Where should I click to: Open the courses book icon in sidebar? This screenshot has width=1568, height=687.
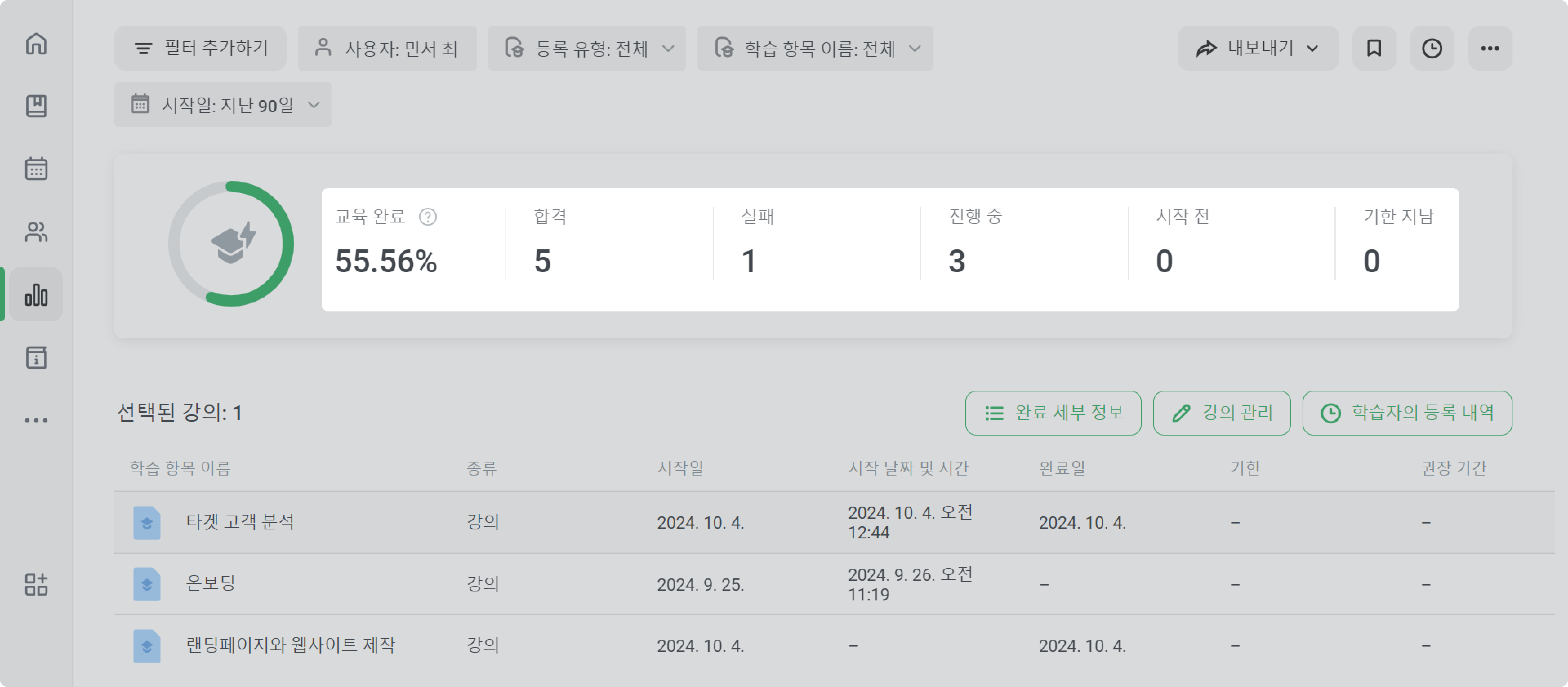(x=36, y=106)
